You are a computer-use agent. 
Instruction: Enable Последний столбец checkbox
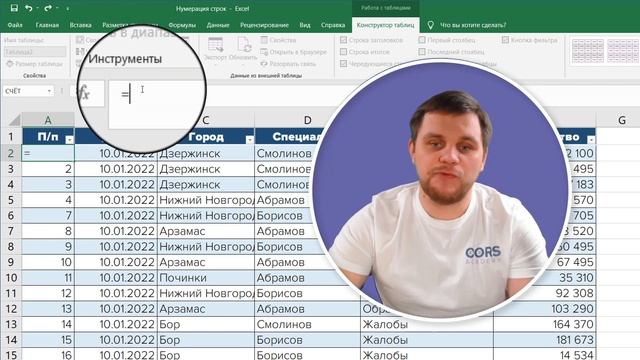coord(422,52)
